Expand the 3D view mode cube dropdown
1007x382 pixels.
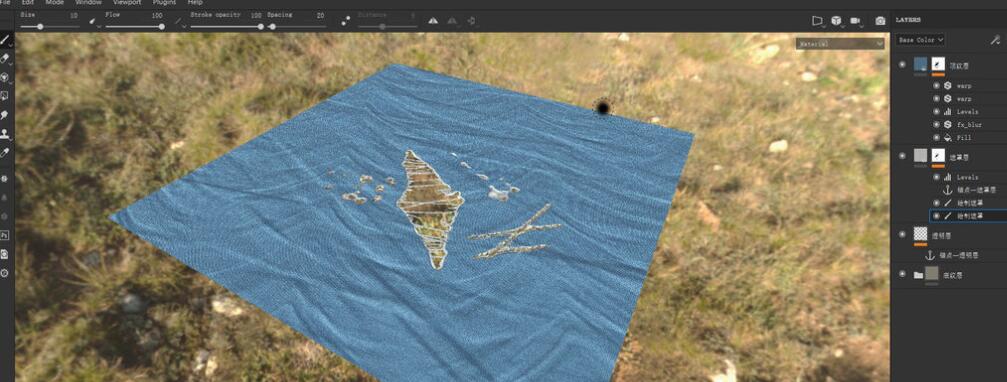click(836, 21)
